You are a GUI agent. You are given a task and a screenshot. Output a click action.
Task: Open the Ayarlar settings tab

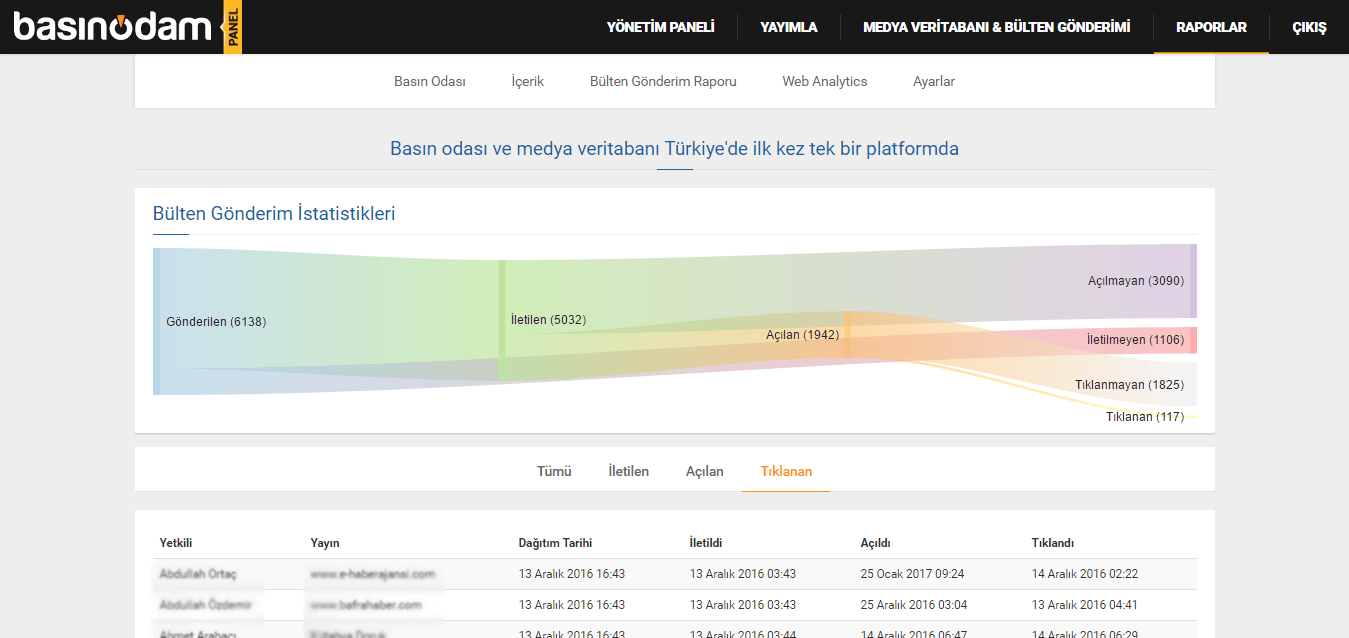click(x=933, y=82)
